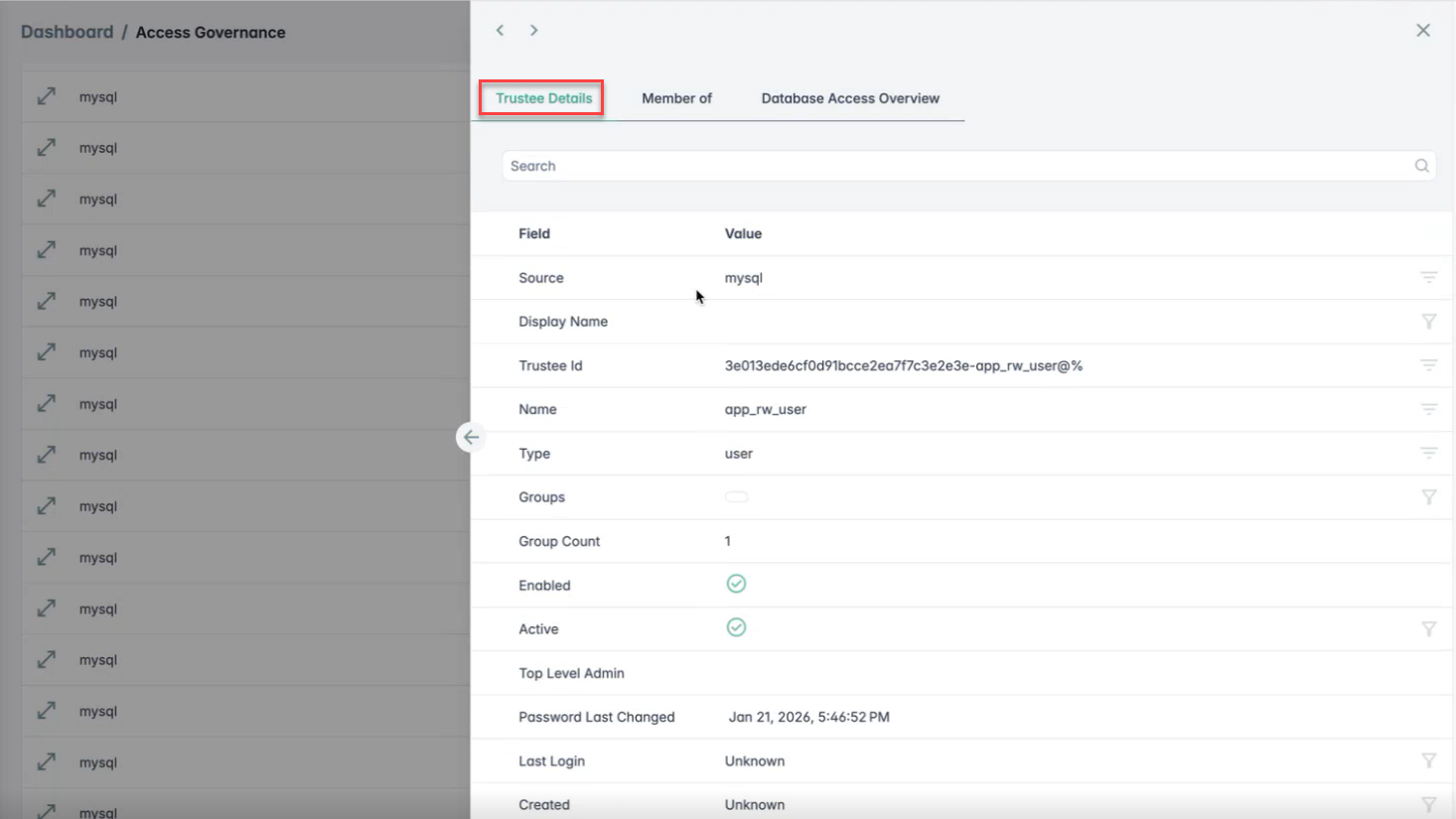Click the funnel filter icon for Display Name
The height and width of the screenshot is (819, 1456).
[1428, 322]
